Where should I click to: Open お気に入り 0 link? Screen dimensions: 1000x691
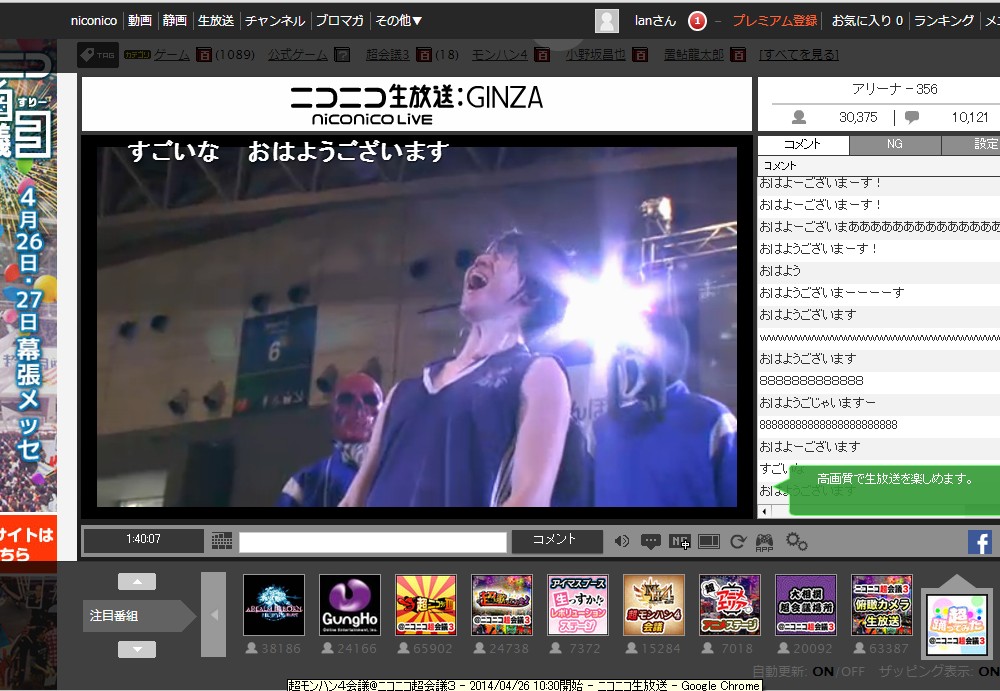pyautogui.click(x=867, y=20)
